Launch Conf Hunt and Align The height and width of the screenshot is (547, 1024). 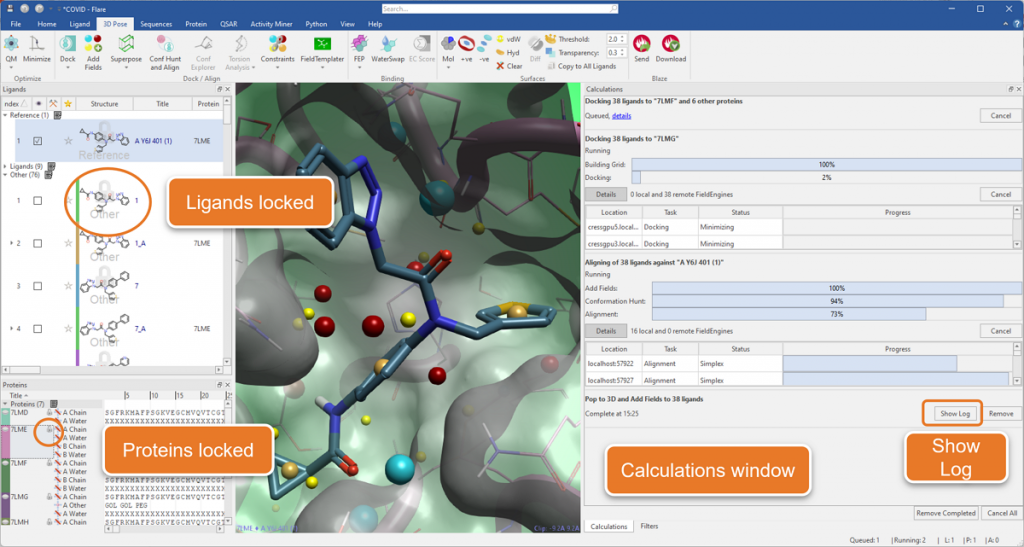tap(164, 46)
